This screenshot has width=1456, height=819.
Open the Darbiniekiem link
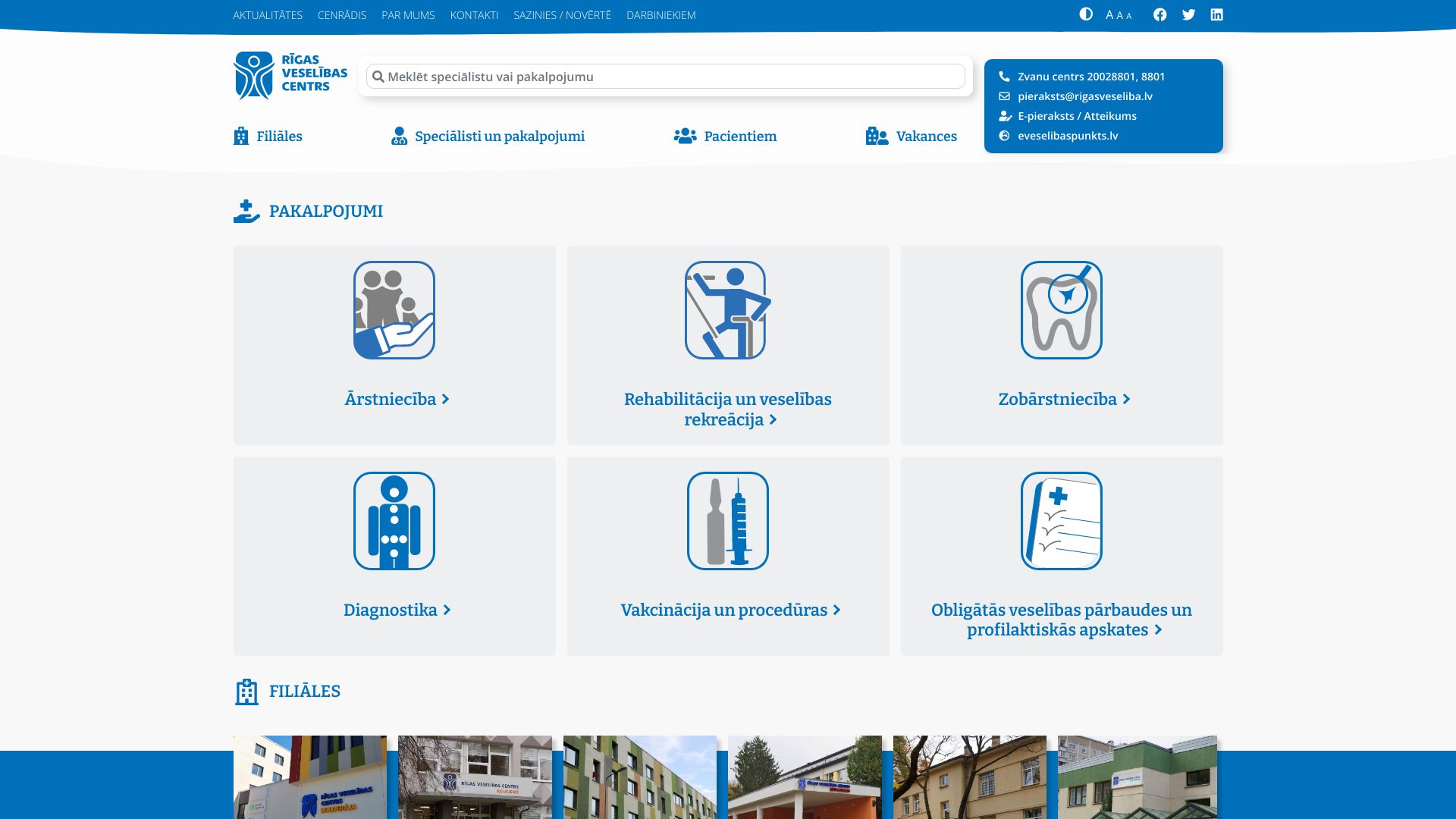[x=661, y=15]
